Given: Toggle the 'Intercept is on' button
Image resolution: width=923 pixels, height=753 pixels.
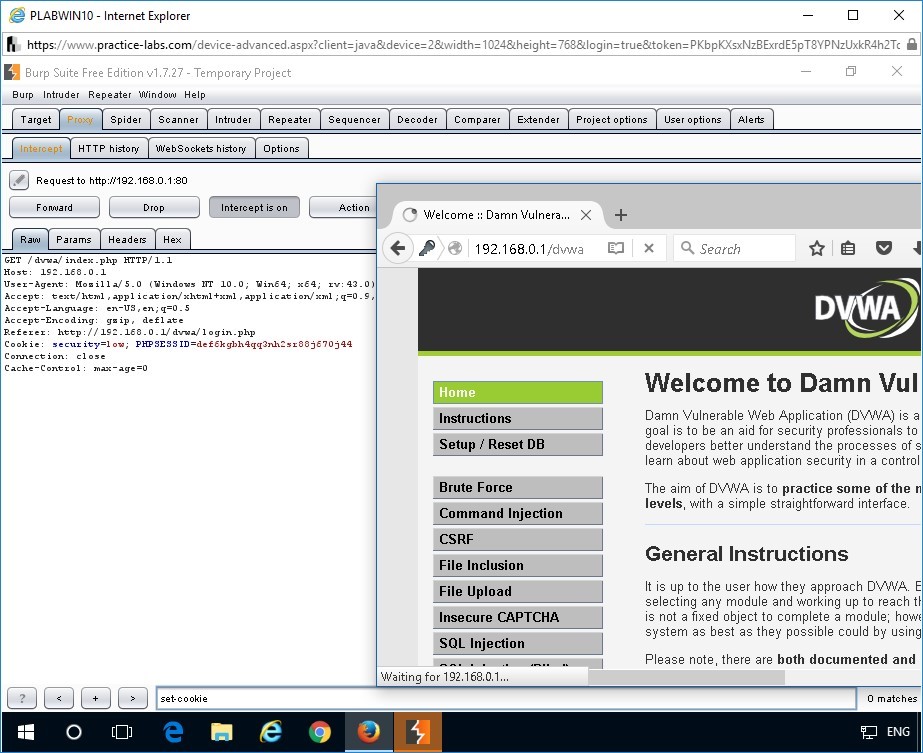Looking at the screenshot, I should point(254,208).
